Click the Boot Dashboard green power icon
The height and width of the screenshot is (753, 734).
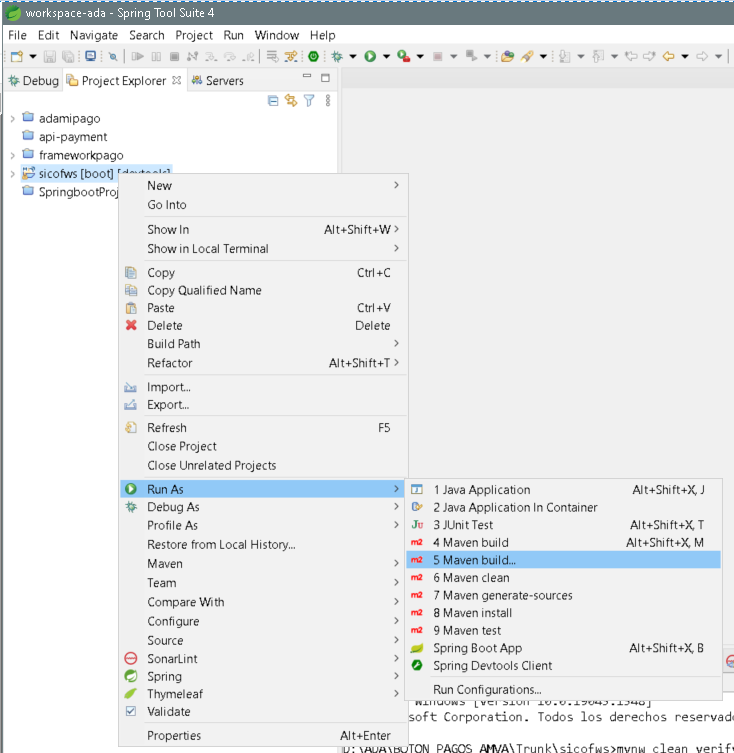pyautogui.click(x=314, y=57)
